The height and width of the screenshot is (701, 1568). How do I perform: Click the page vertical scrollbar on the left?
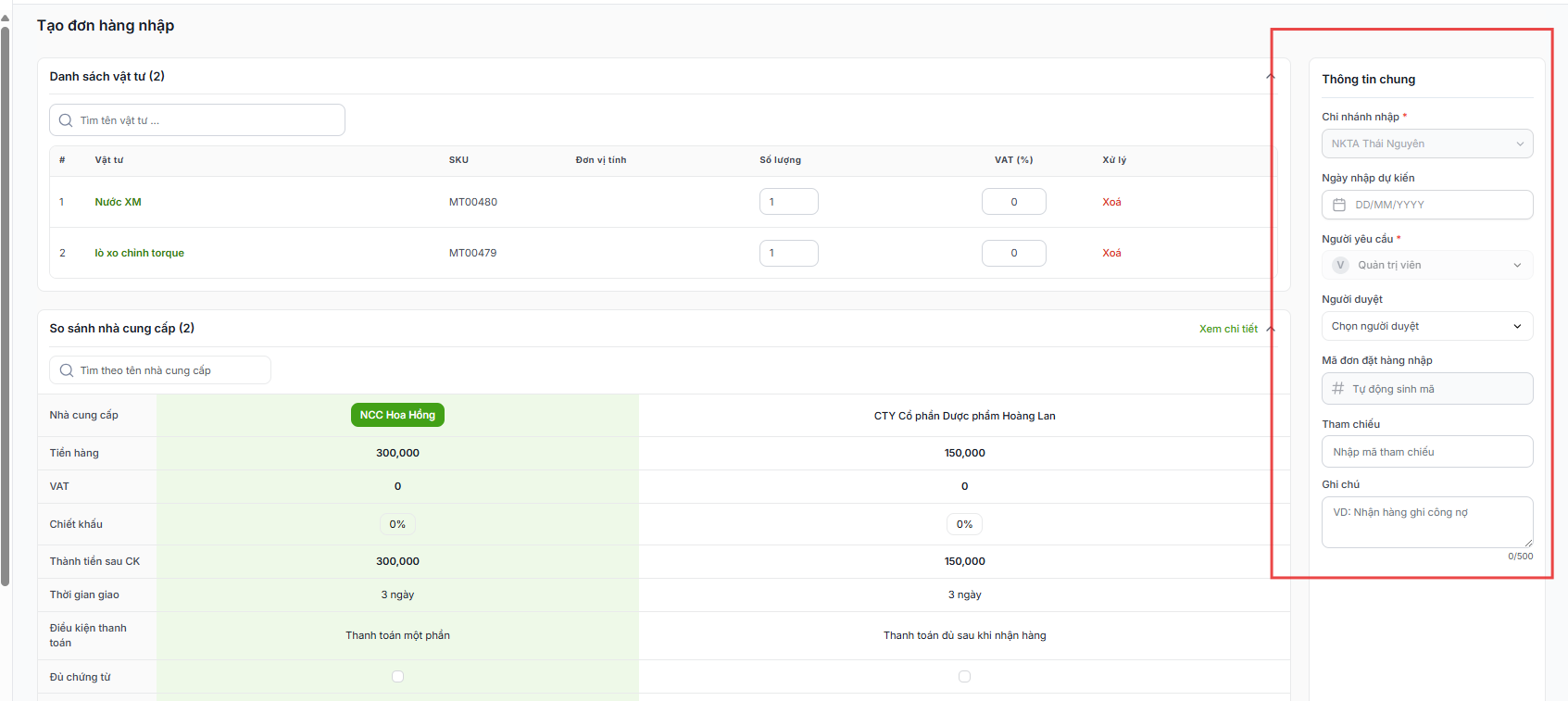coord(5,306)
